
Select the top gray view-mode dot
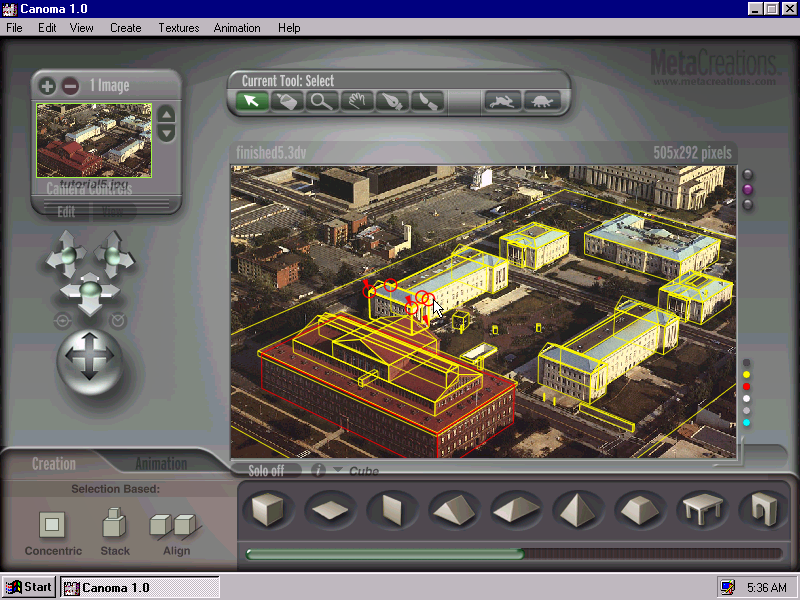747,175
